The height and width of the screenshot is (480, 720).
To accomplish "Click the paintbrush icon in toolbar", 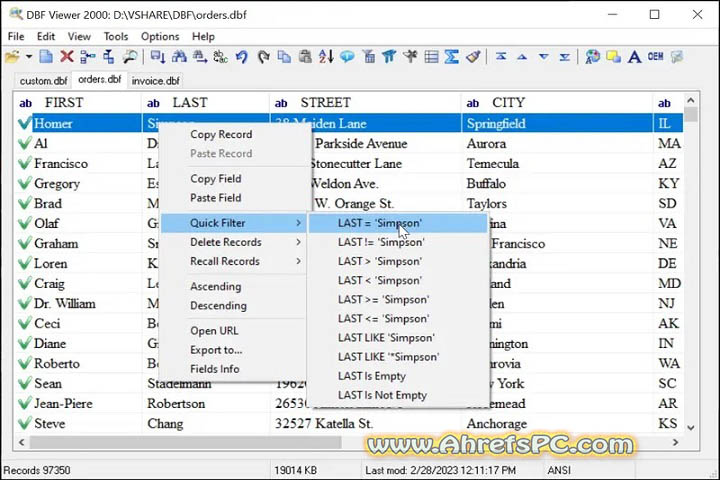I will pos(473,57).
